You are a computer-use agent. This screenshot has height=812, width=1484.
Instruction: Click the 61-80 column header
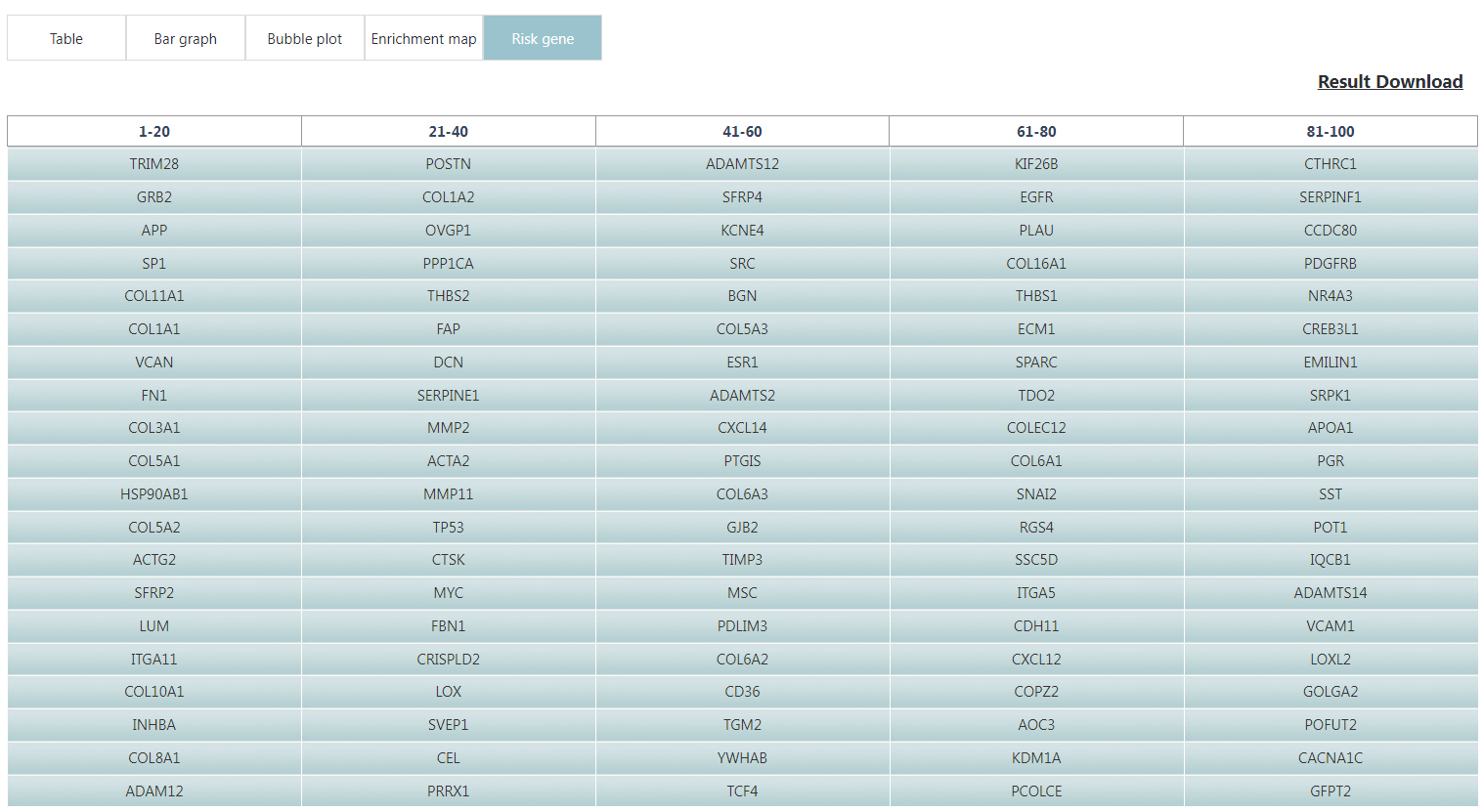coord(1036,131)
